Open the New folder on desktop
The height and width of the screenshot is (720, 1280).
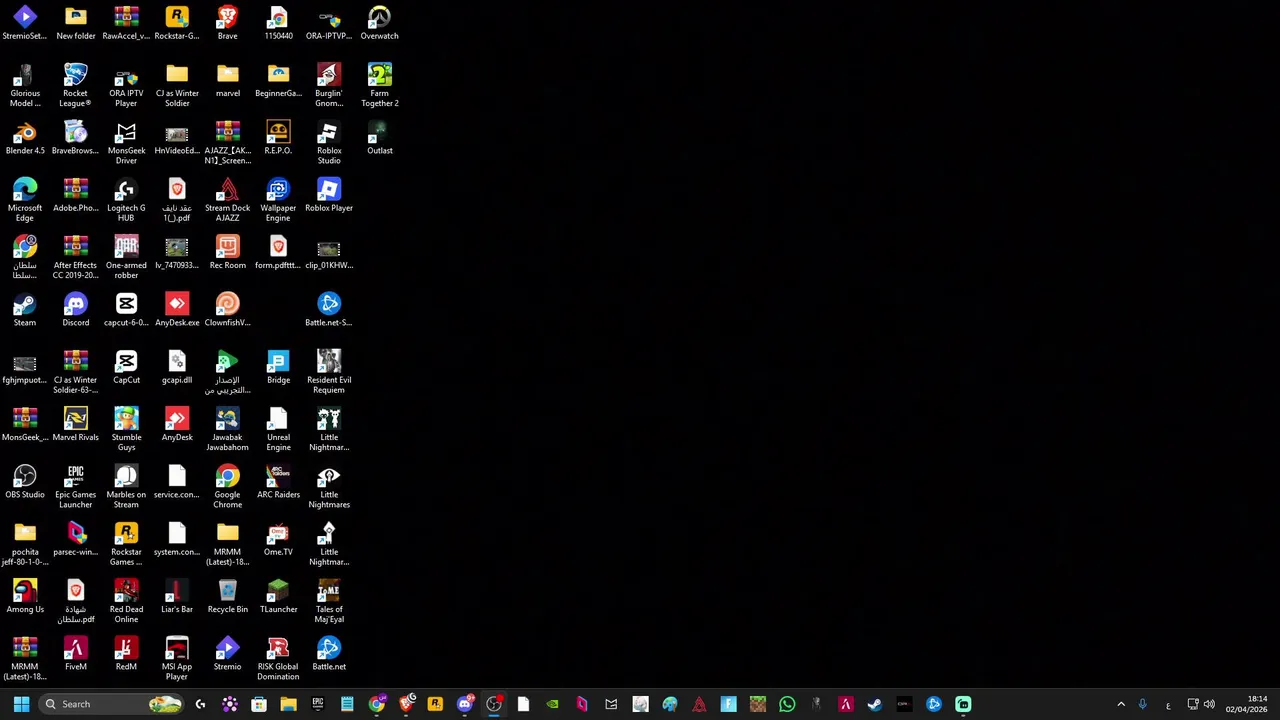tap(75, 23)
